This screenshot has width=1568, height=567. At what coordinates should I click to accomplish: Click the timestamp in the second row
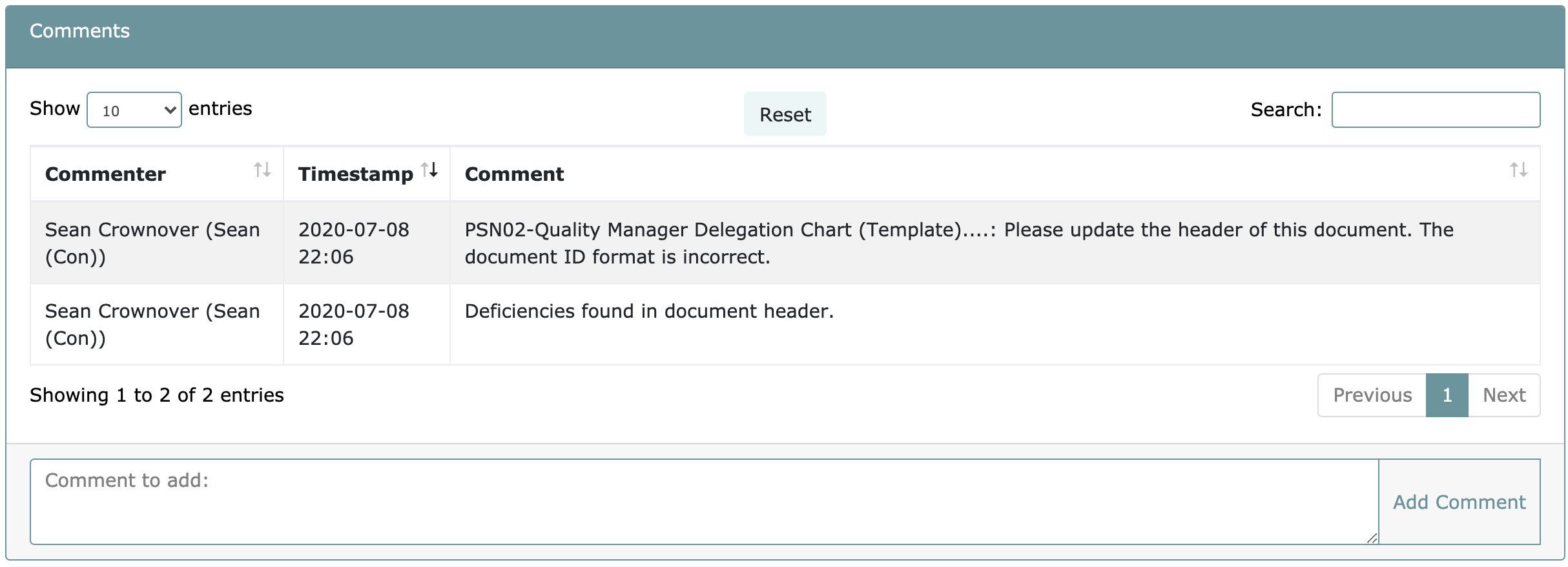[353, 325]
